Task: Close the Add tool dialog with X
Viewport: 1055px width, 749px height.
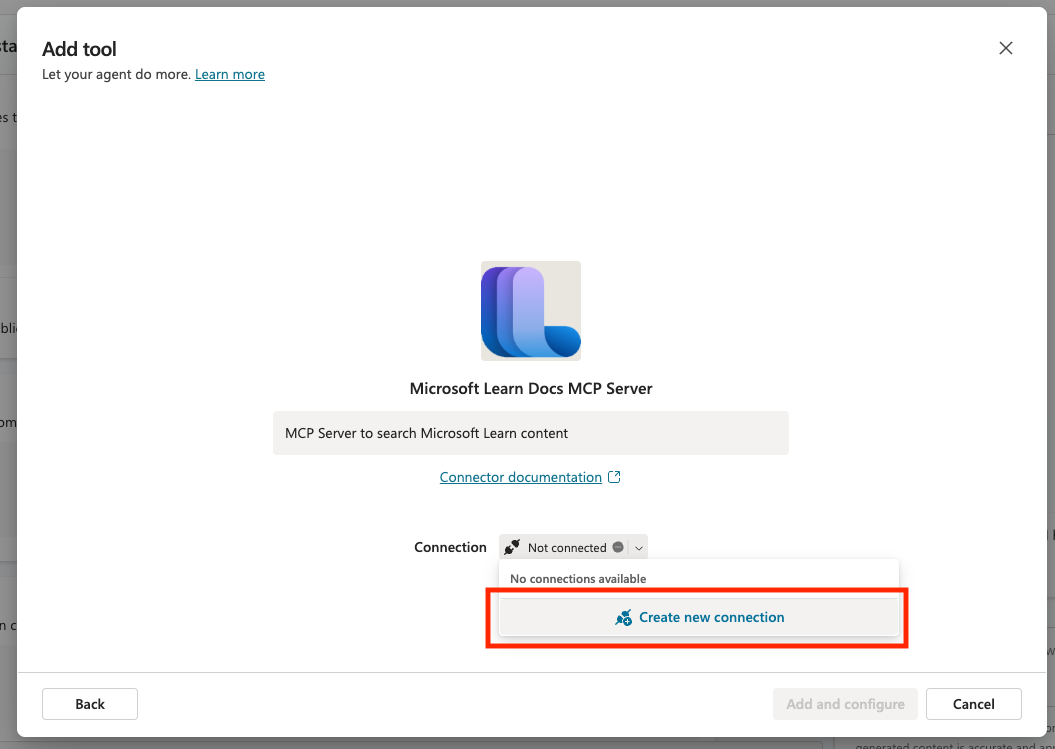Action: [x=1005, y=48]
